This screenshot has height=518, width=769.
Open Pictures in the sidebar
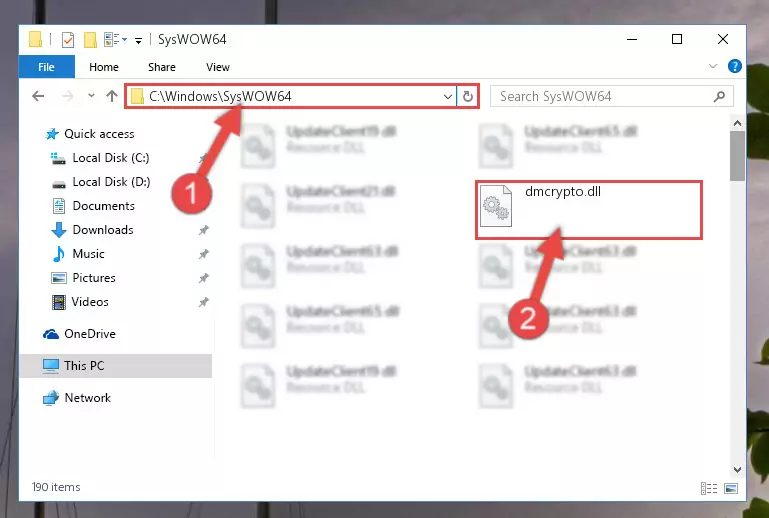pyautogui.click(x=94, y=278)
